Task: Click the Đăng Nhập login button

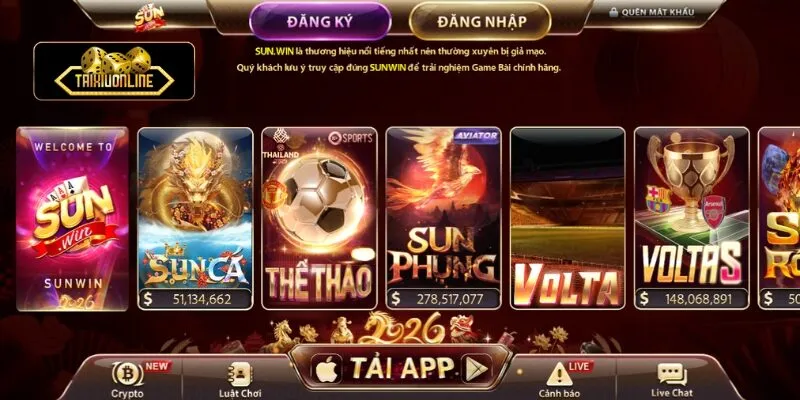Action: [481, 21]
